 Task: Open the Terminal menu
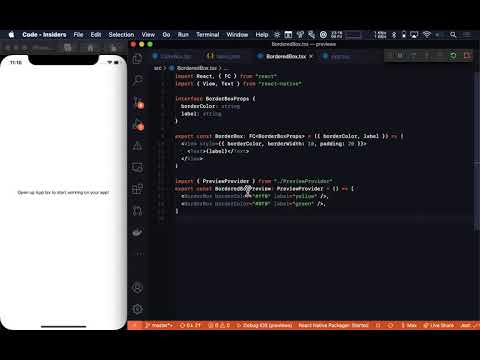pyautogui.click(x=207, y=35)
